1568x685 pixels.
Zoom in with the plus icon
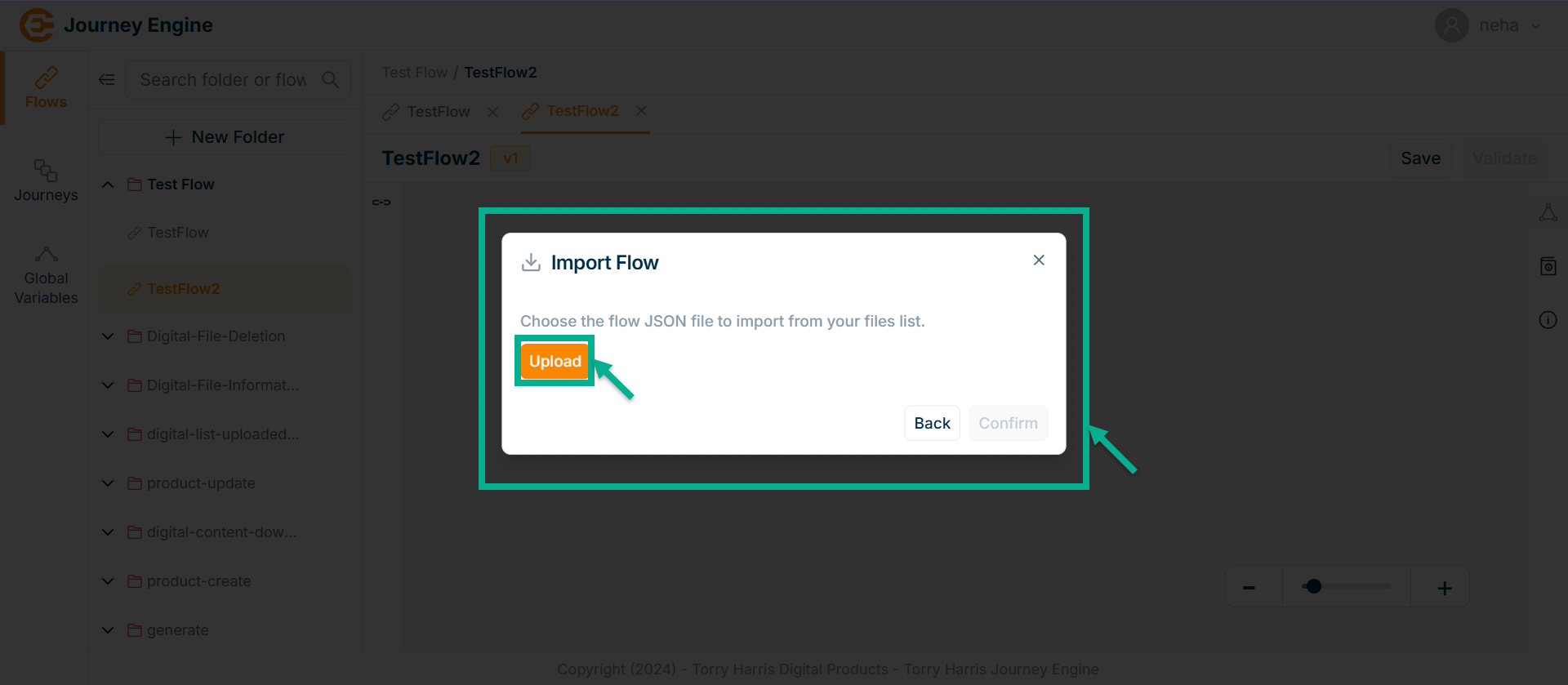(x=1444, y=588)
